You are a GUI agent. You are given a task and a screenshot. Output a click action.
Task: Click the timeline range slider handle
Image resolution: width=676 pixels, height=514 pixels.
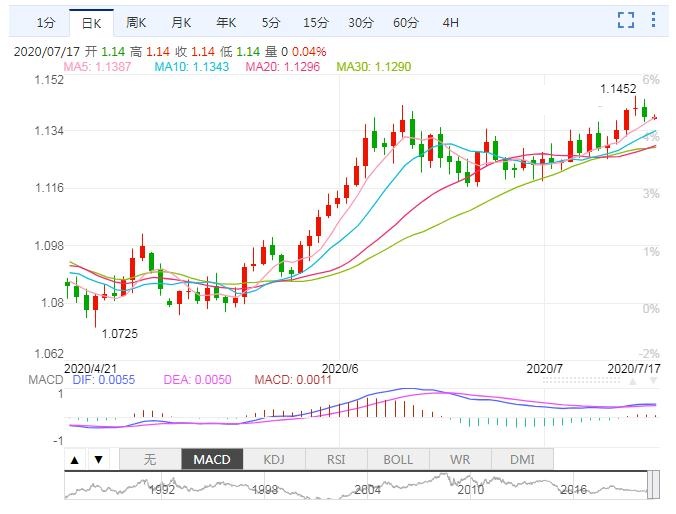pyautogui.click(x=653, y=485)
